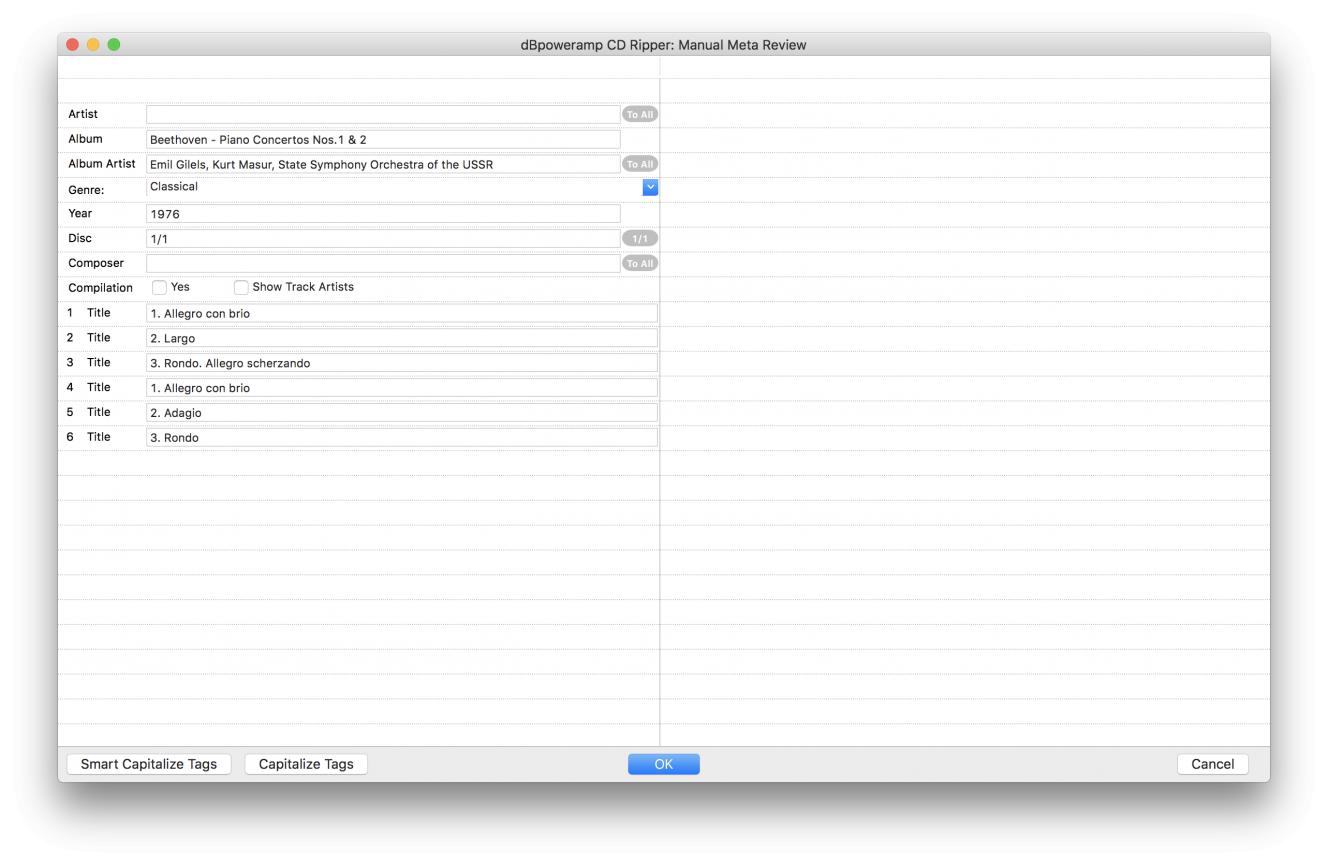Click the Album Artist input field
This screenshot has height=865, width=1328.
383,164
